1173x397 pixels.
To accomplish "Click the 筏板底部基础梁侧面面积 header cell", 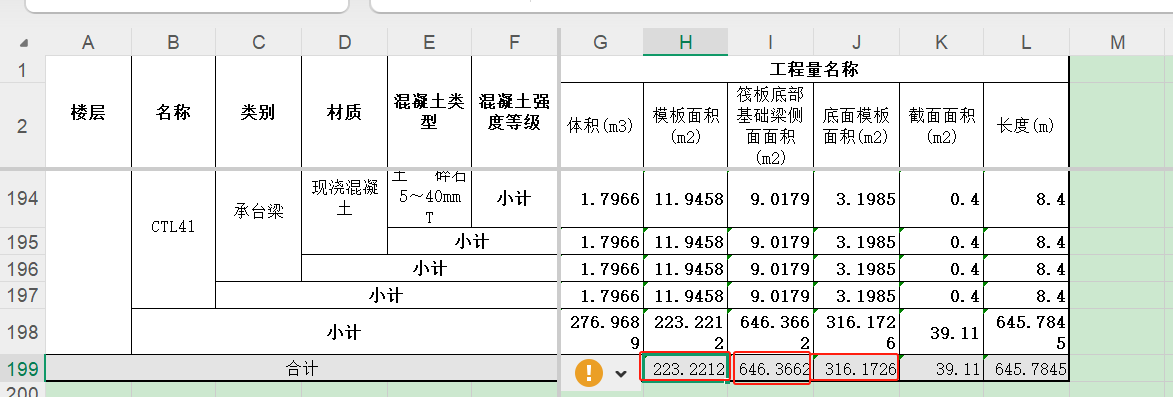I will (771, 125).
